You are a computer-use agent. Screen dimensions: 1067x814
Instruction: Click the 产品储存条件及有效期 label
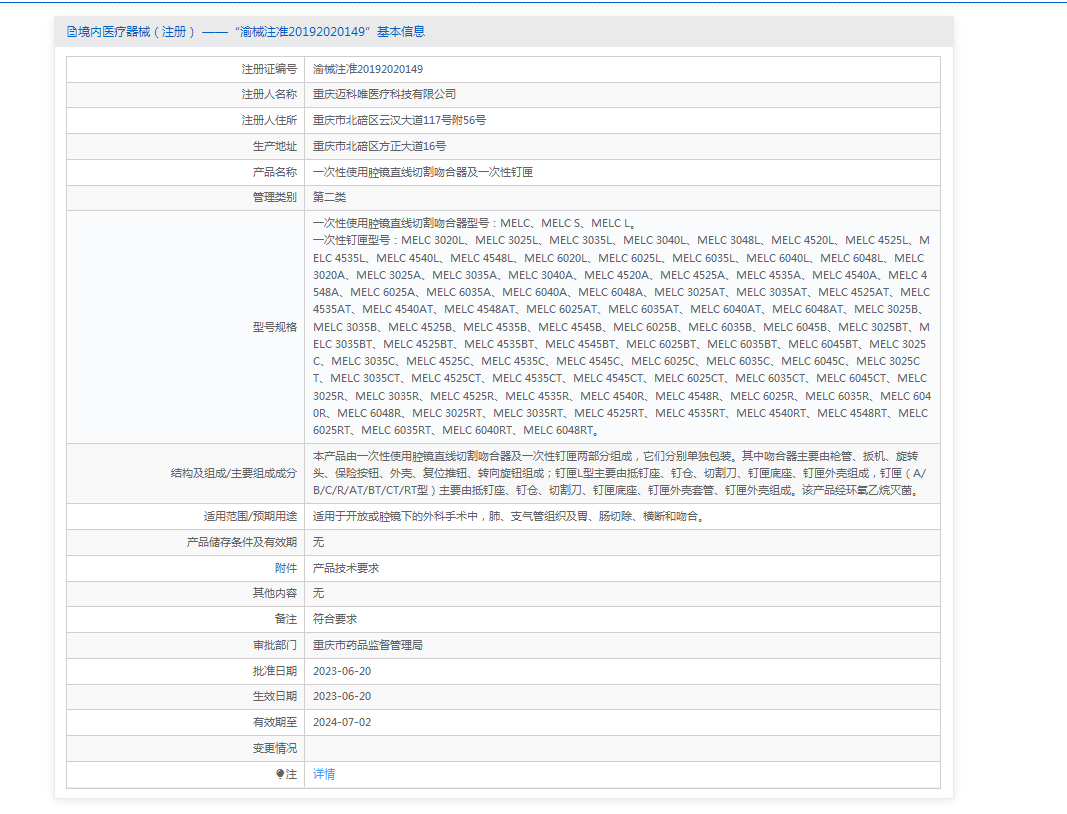click(242, 542)
